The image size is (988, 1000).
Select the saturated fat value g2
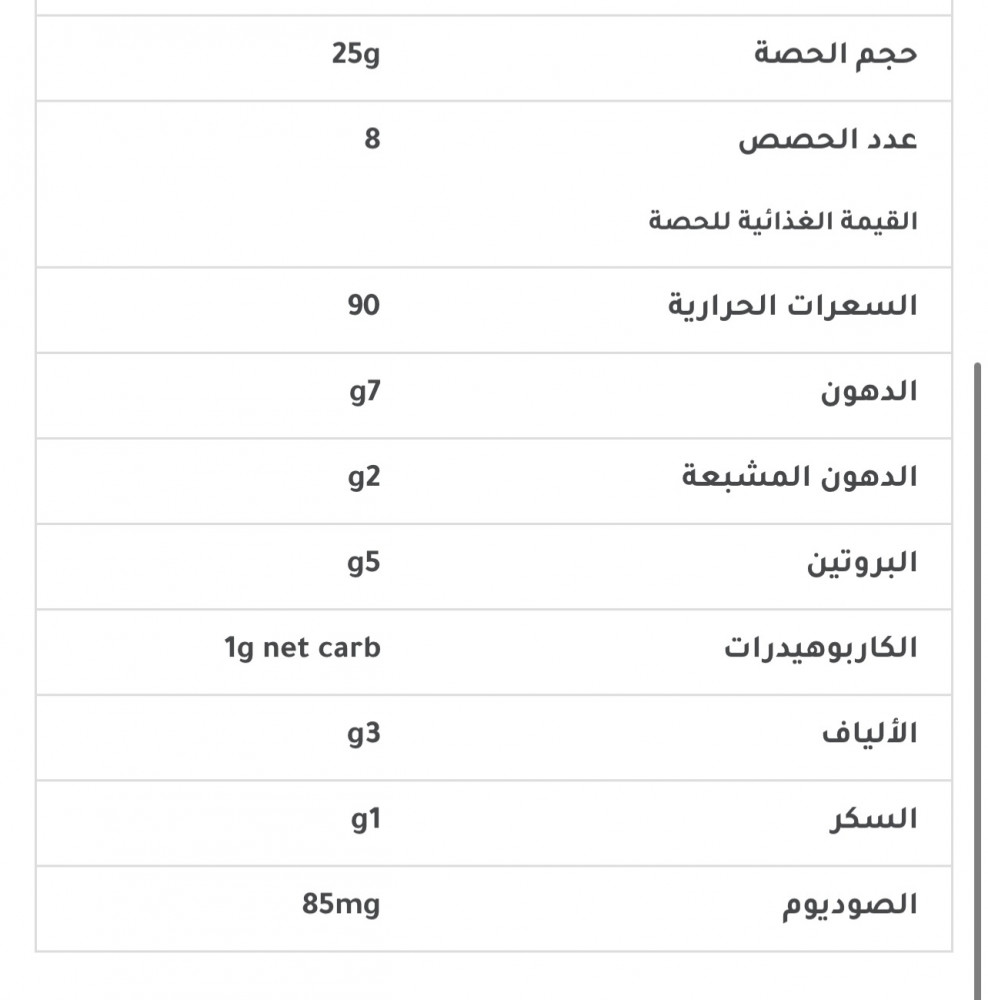point(364,477)
